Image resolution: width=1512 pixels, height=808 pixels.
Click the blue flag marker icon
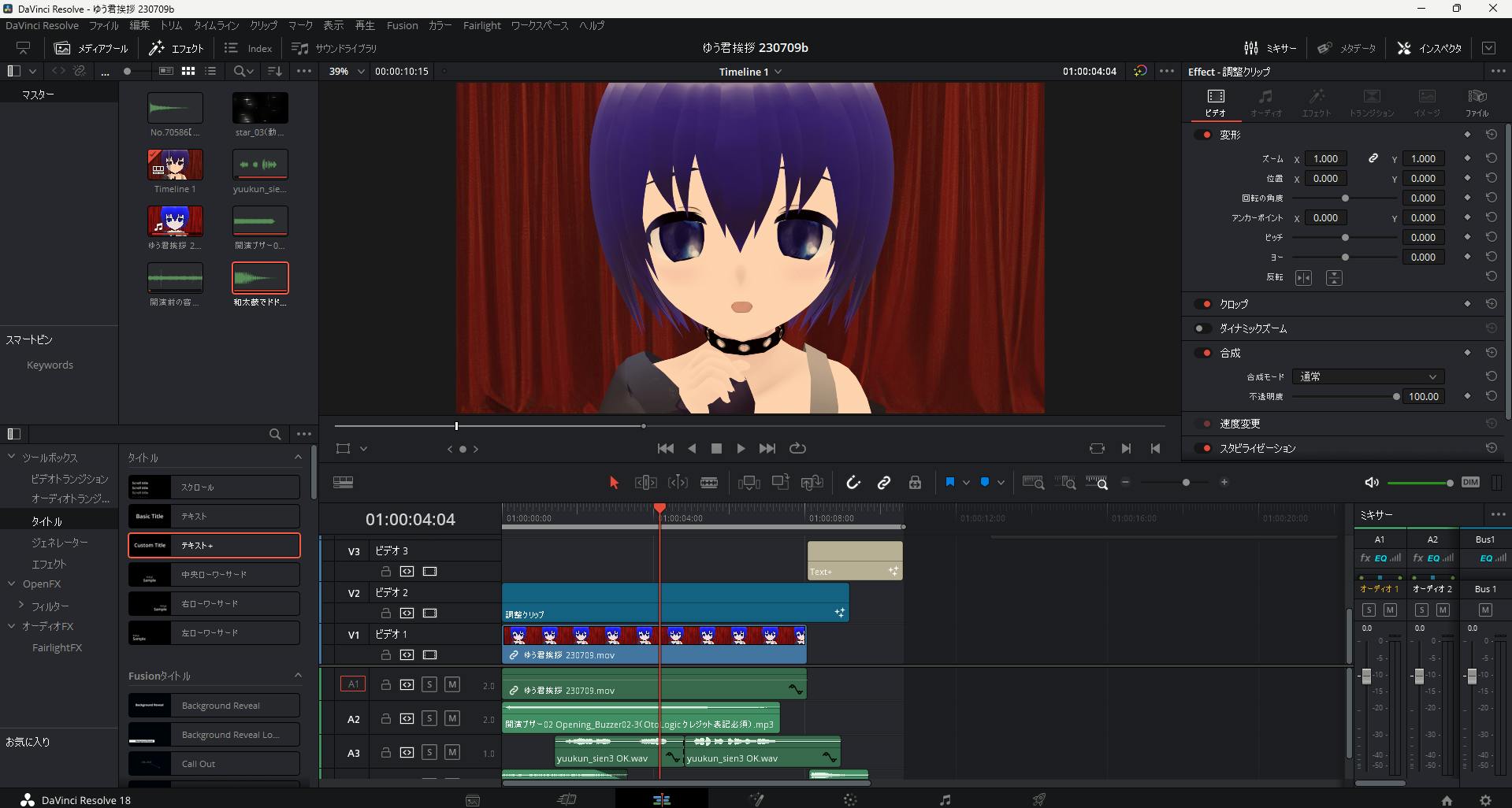950,482
